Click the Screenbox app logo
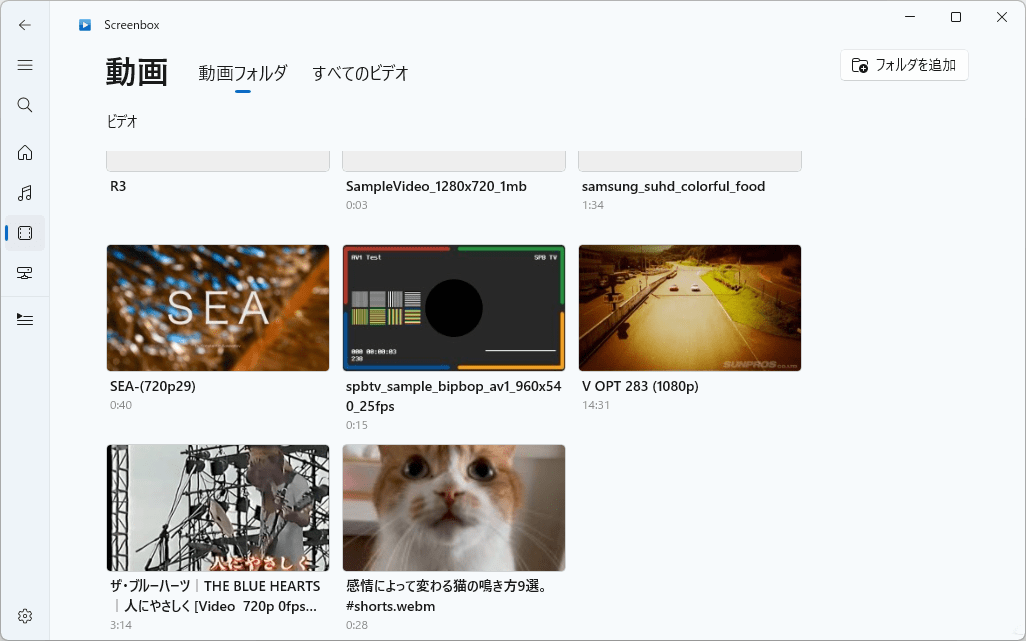Screen dimensions: 1026x641 click(85, 25)
